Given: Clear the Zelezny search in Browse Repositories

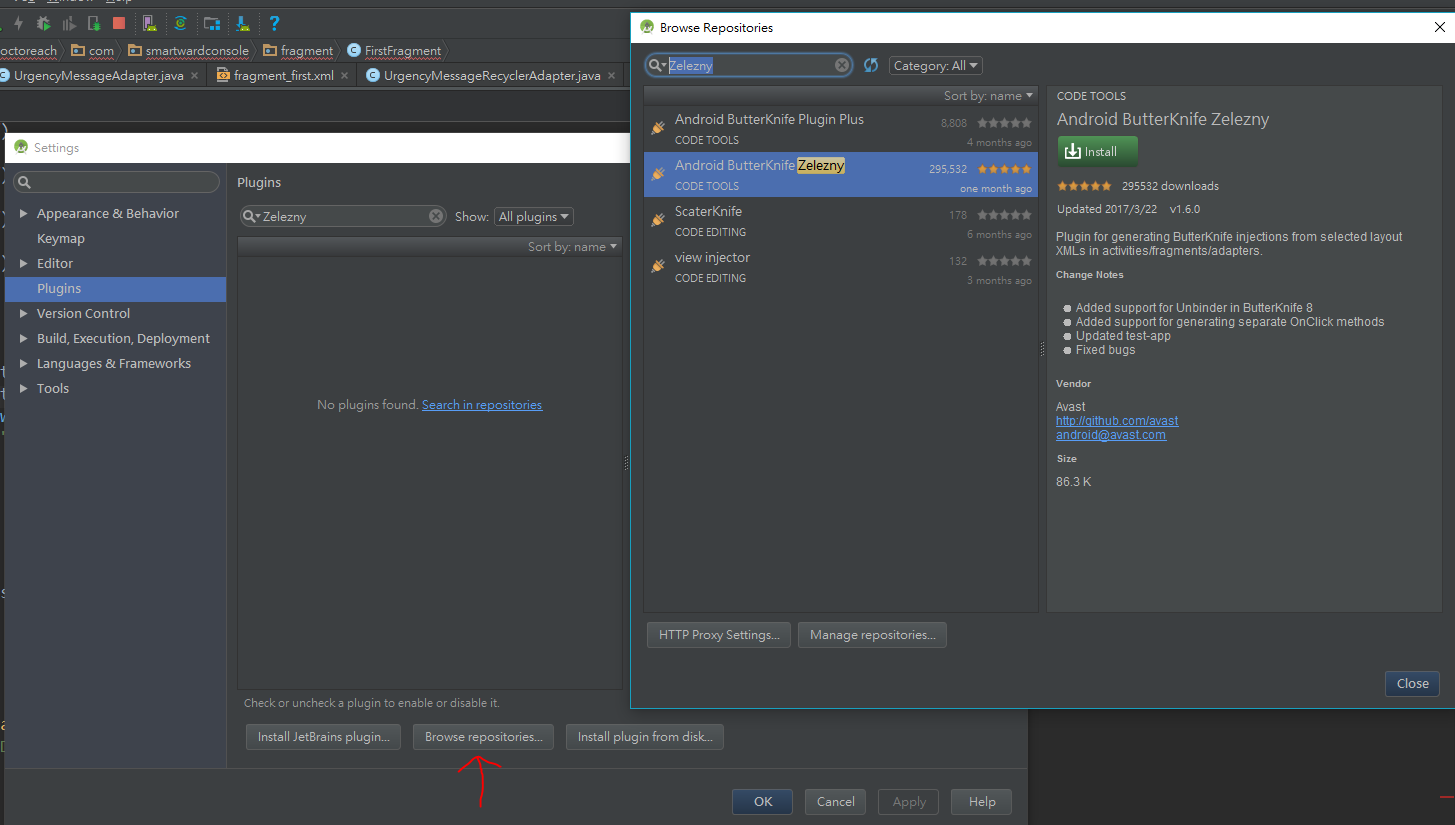Looking at the screenshot, I should 842,65.
